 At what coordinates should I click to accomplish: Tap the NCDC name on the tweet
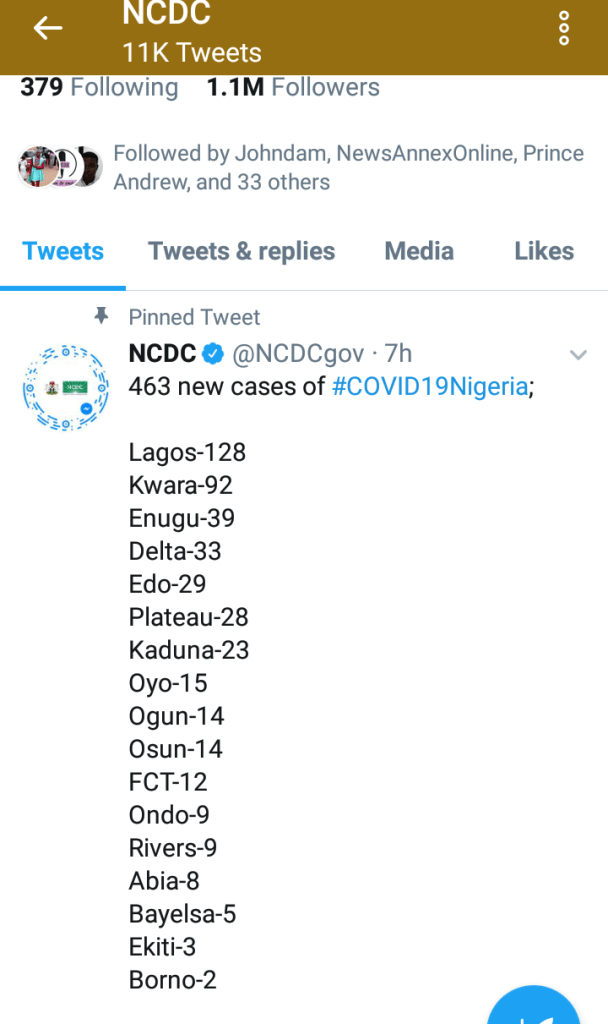pyautogui.click(x=162, y=354)
